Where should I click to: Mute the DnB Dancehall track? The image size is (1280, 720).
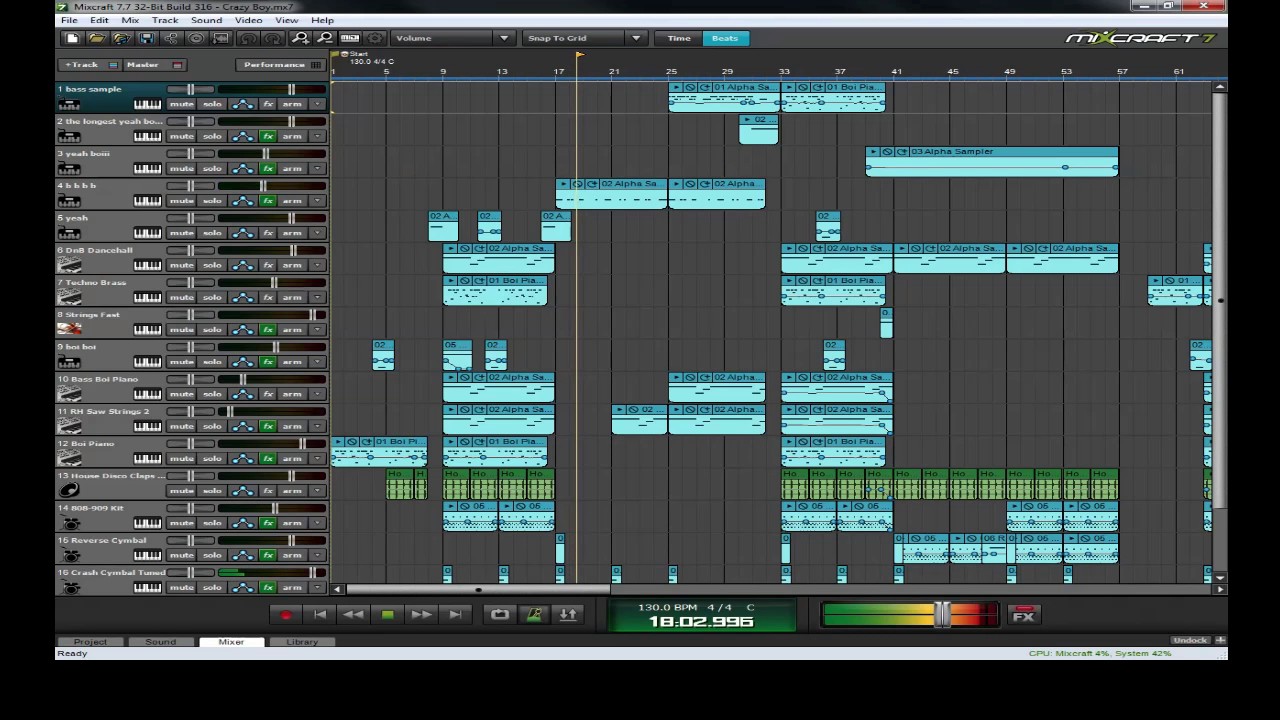tap(181, 265)
